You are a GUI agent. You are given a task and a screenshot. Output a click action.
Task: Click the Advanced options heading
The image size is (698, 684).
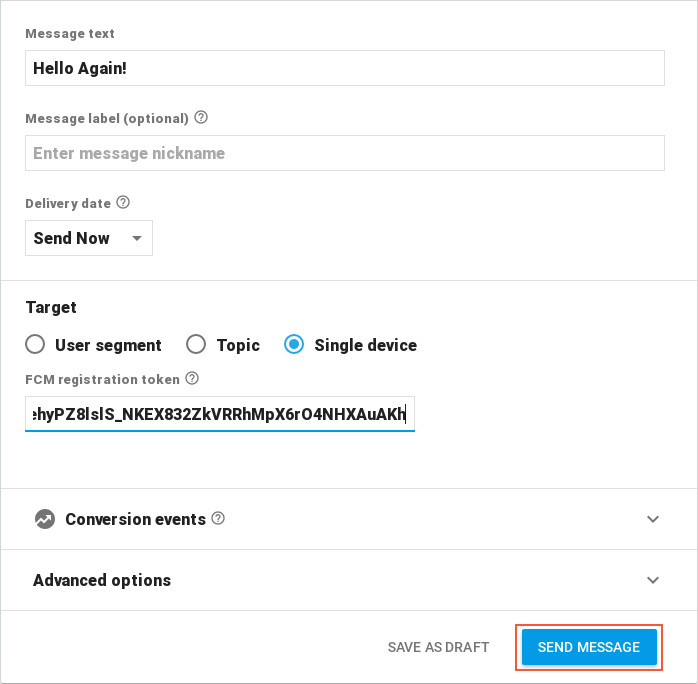click(102, 580)
